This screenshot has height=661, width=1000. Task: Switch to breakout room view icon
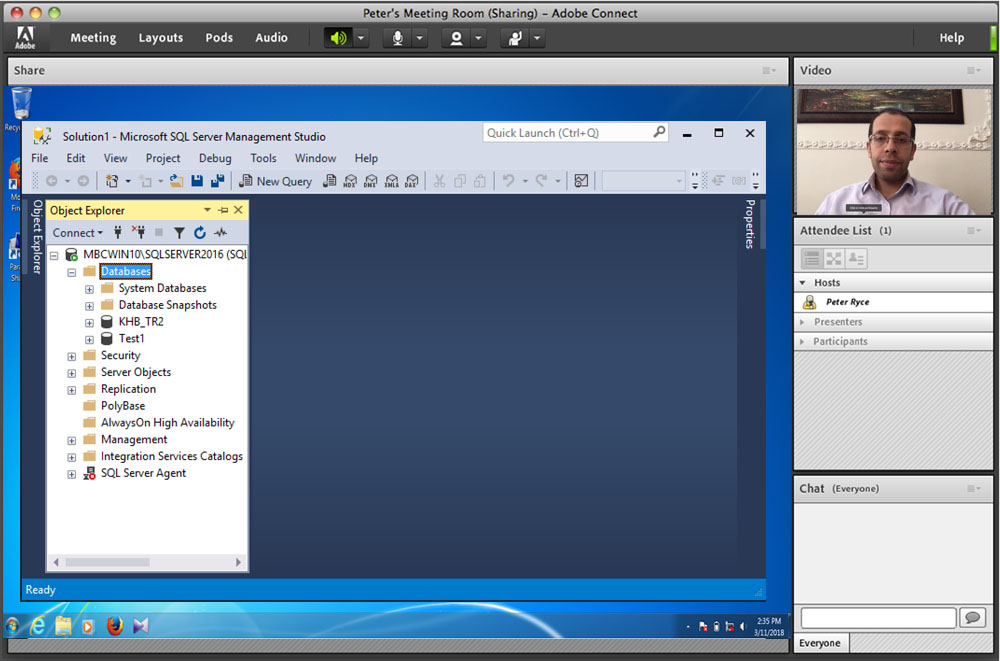[834, 258]
